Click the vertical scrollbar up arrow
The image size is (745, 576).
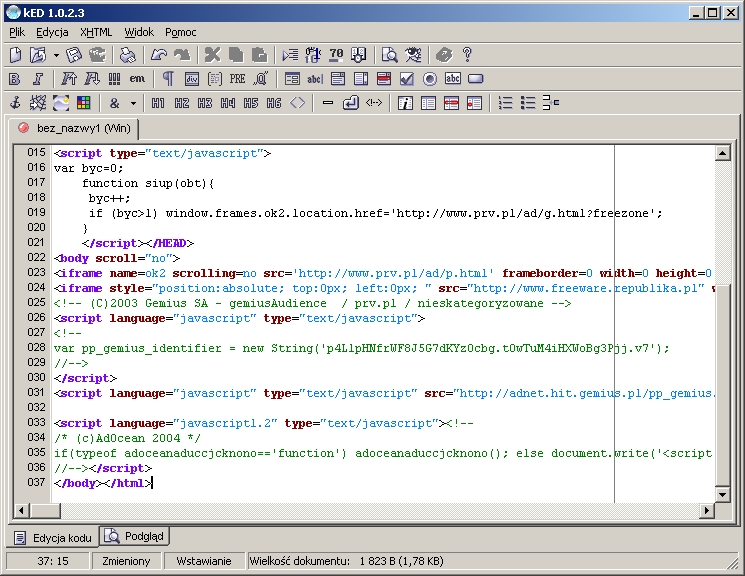[722, 153]
